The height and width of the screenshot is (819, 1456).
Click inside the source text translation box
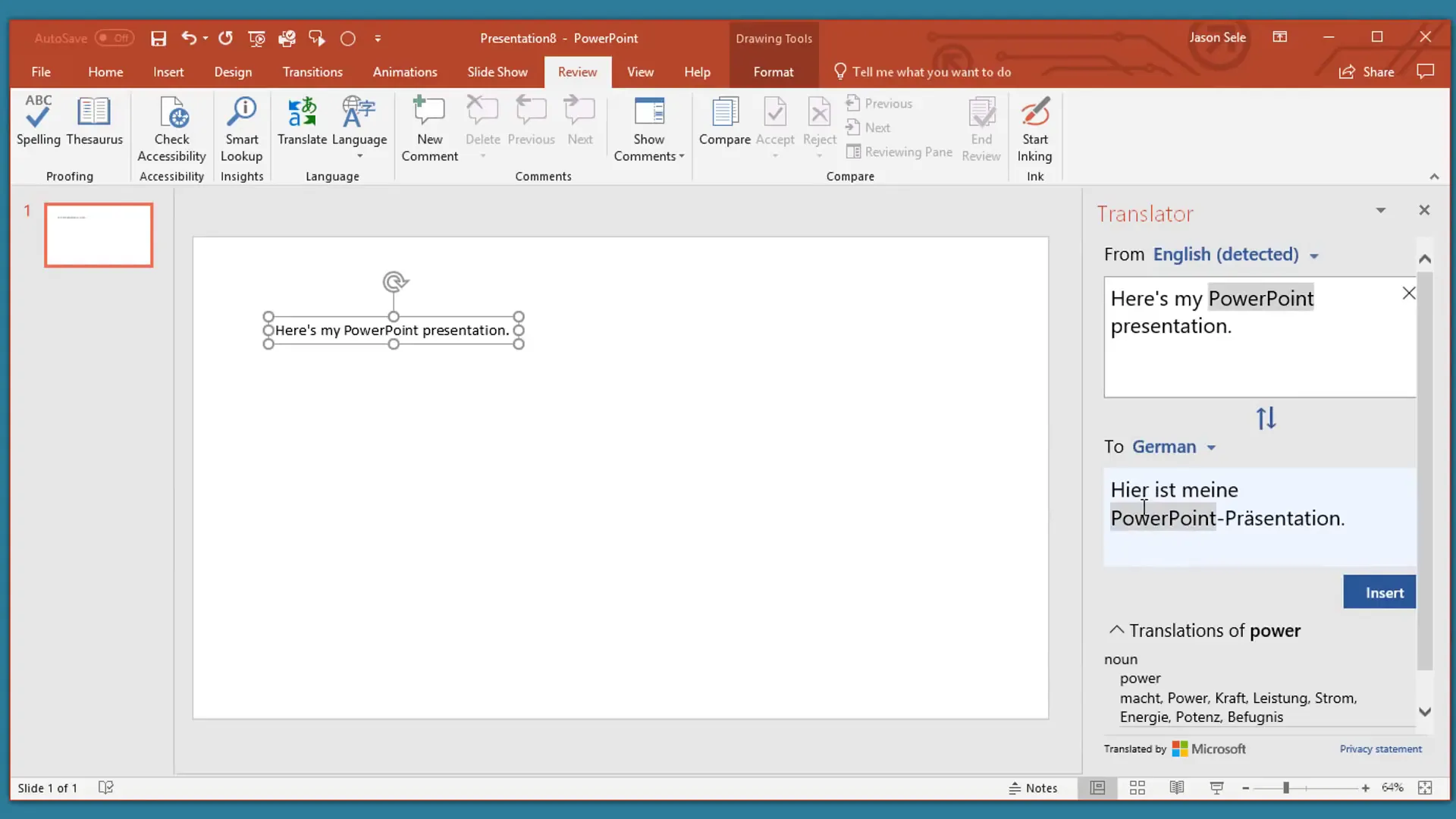[1260, 337]
